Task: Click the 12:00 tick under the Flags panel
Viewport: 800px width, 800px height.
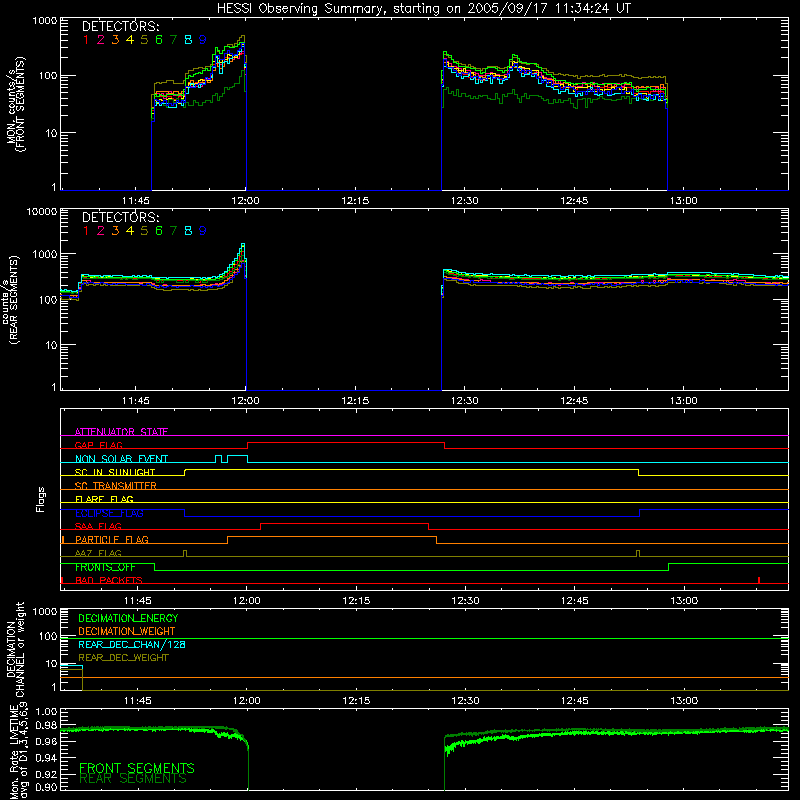Action: pyautogui.click(x=246, y=601)
